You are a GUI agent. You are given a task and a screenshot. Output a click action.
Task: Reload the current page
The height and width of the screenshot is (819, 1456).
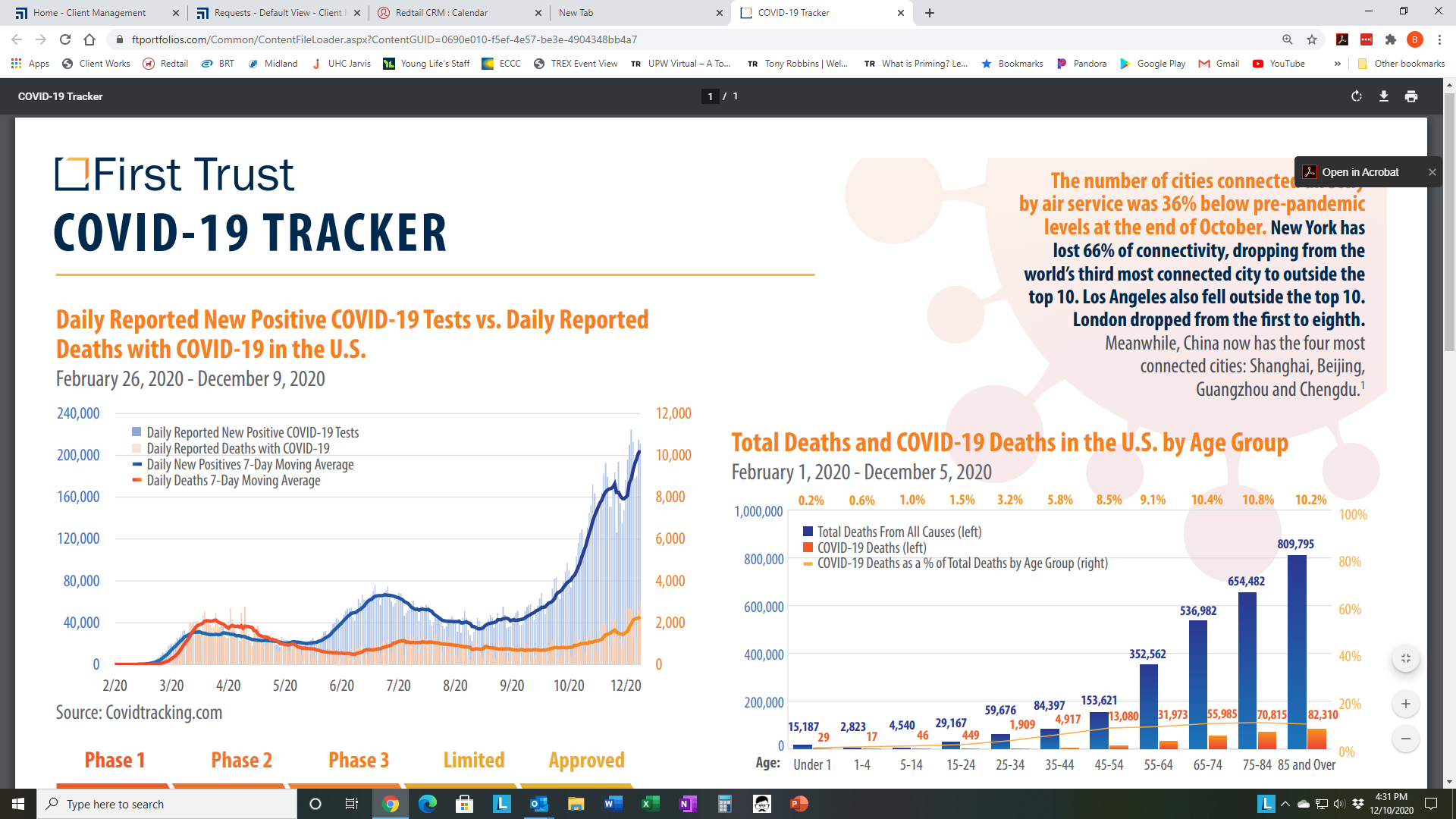pyautogui.click(x=65, y=39)
